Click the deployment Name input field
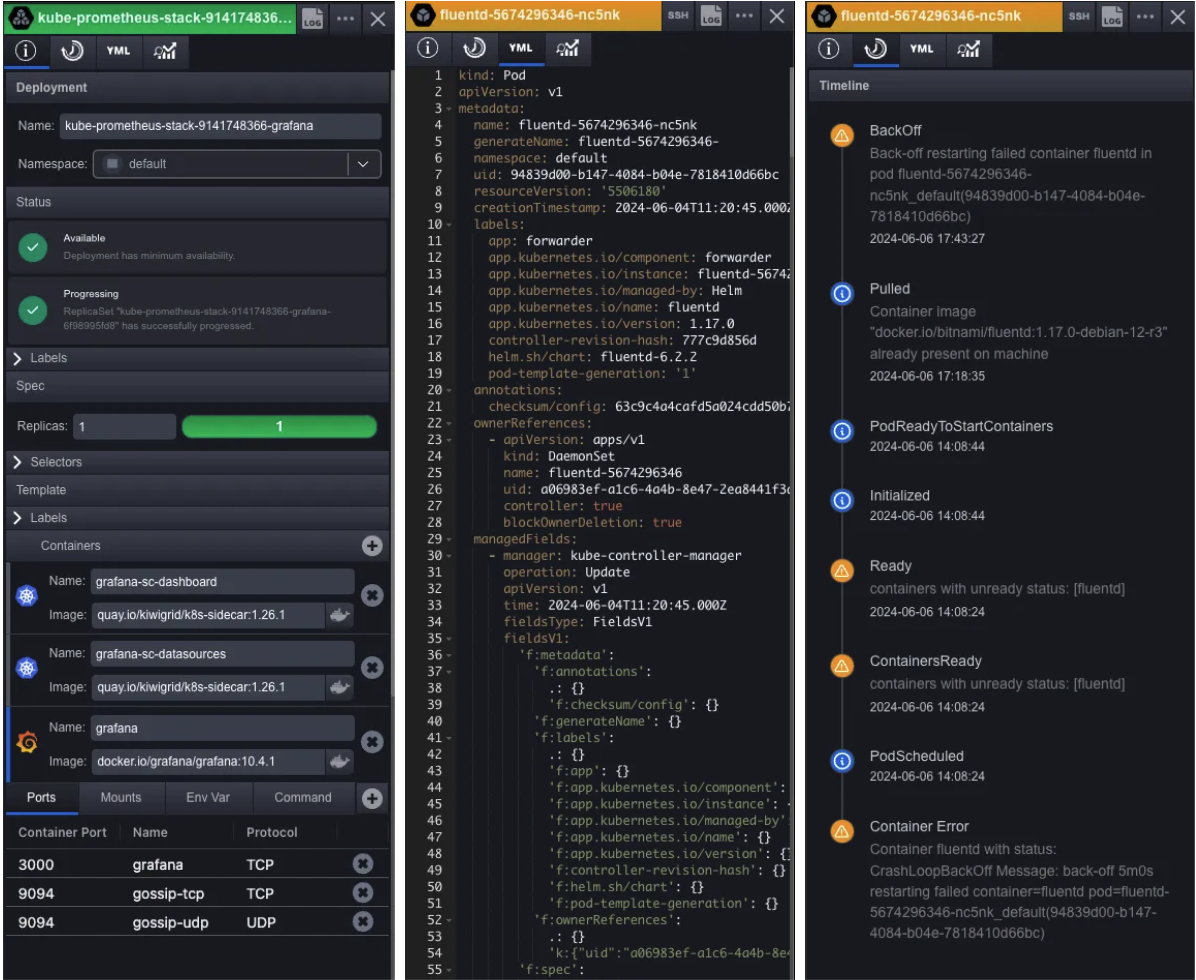The image size is (1196, 980). click(220, 126)
